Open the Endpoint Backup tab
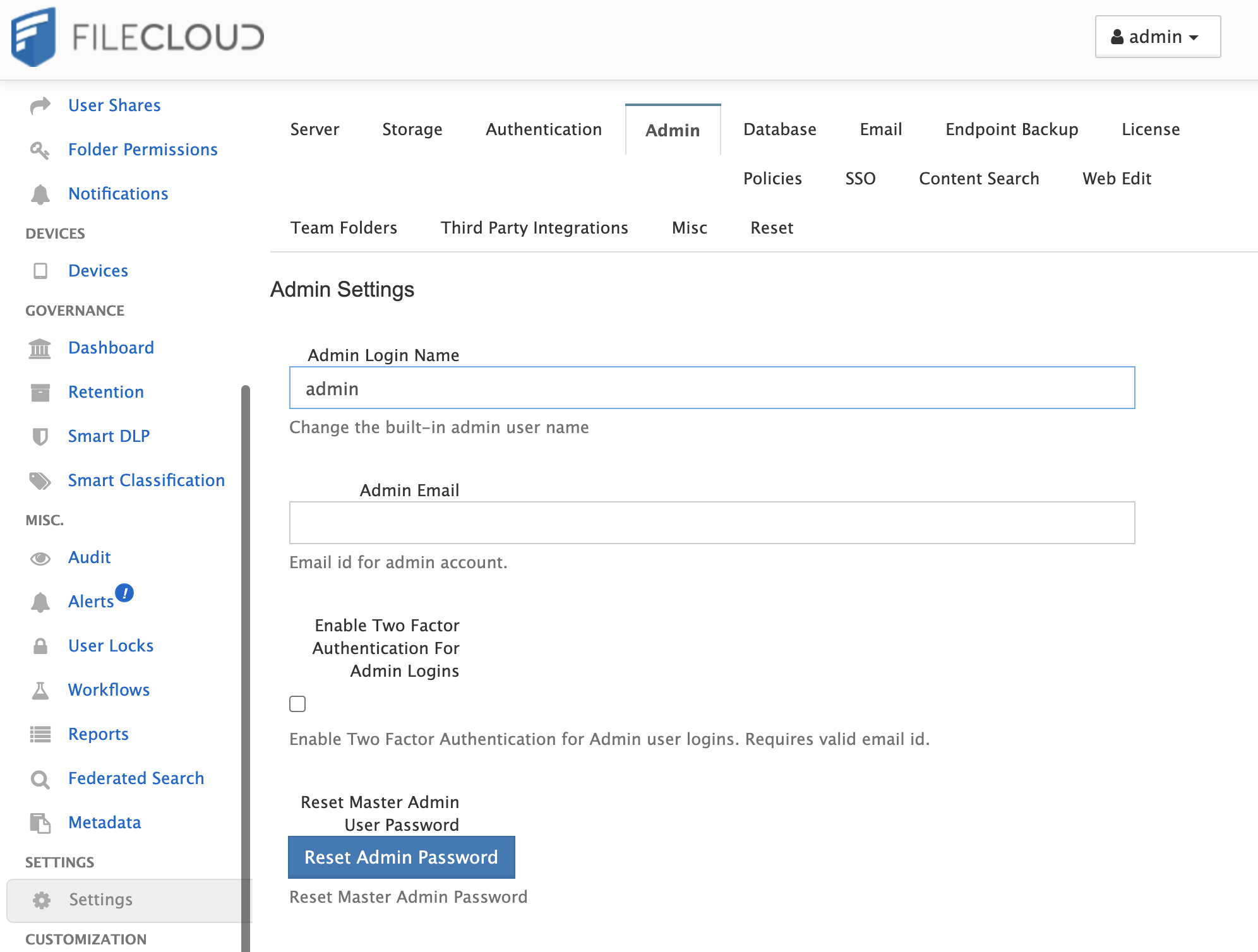1258x952 pixels. pos(1012,129)
